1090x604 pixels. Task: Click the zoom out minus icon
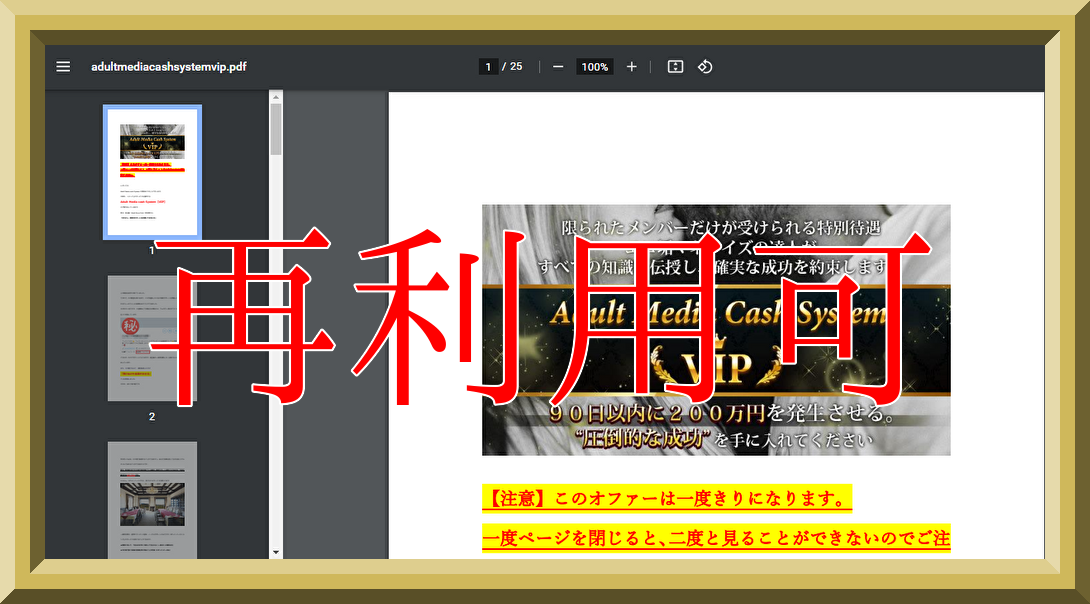click(558, 67)
